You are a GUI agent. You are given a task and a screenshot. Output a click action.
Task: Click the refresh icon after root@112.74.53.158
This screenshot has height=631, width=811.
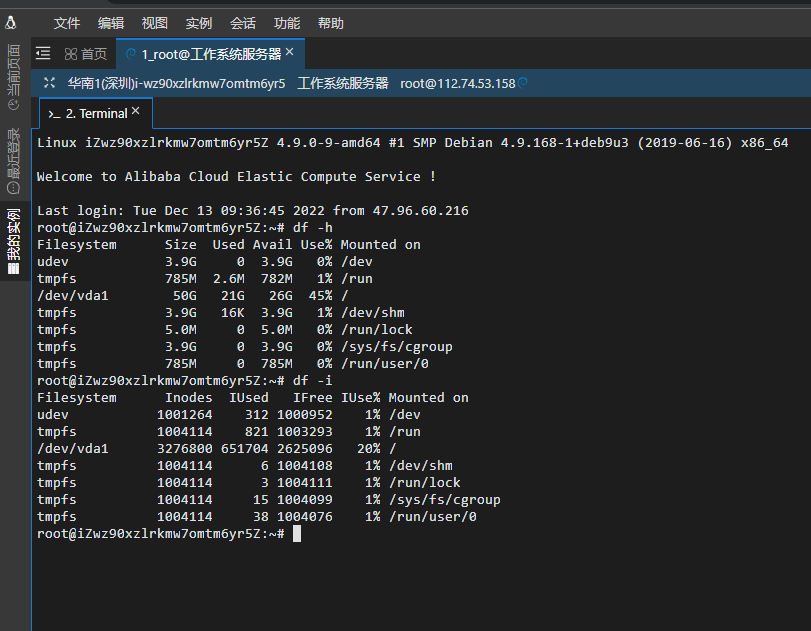(523, 83)
